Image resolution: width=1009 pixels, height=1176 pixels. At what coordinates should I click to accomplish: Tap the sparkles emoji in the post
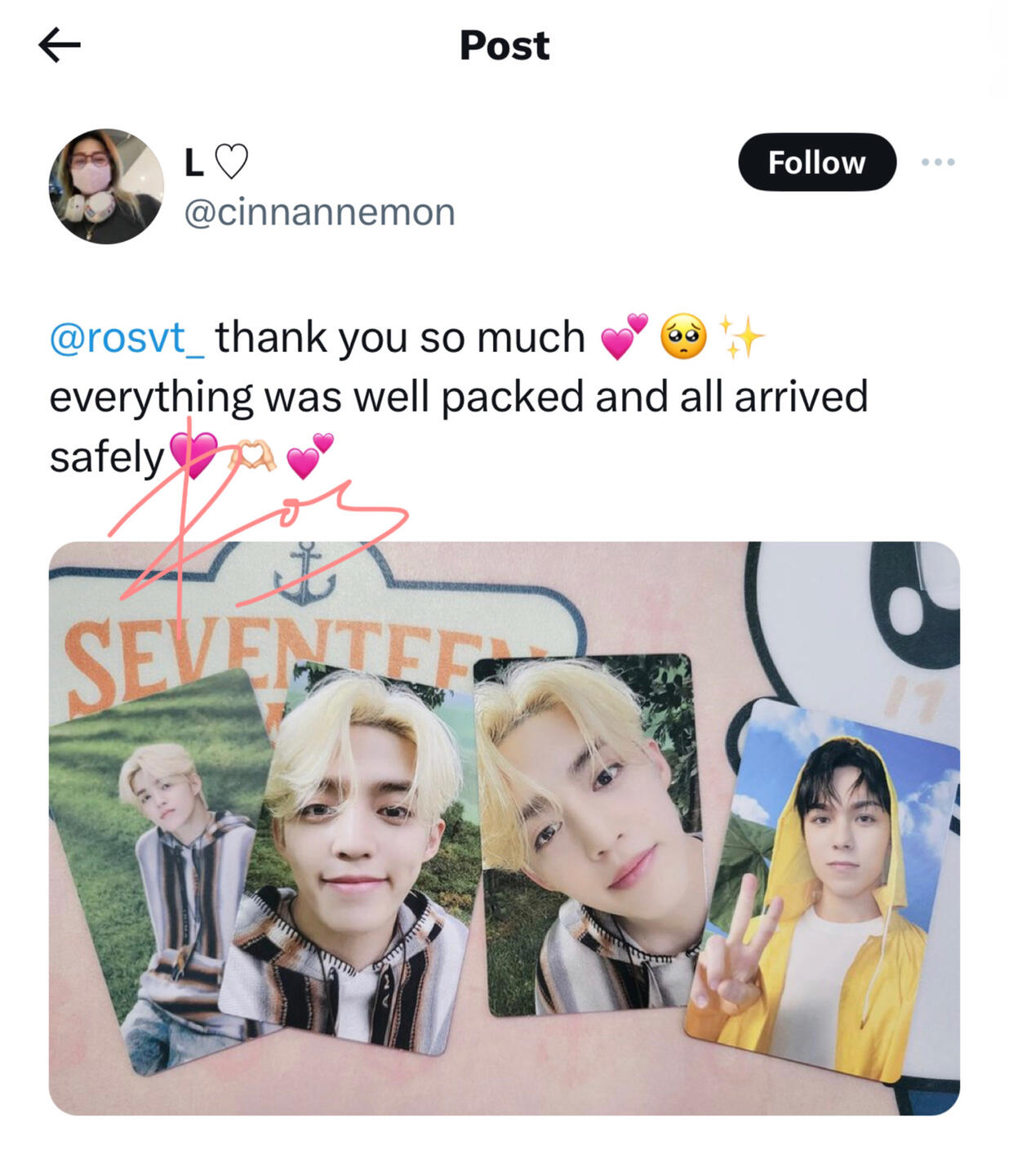[742, 338]
